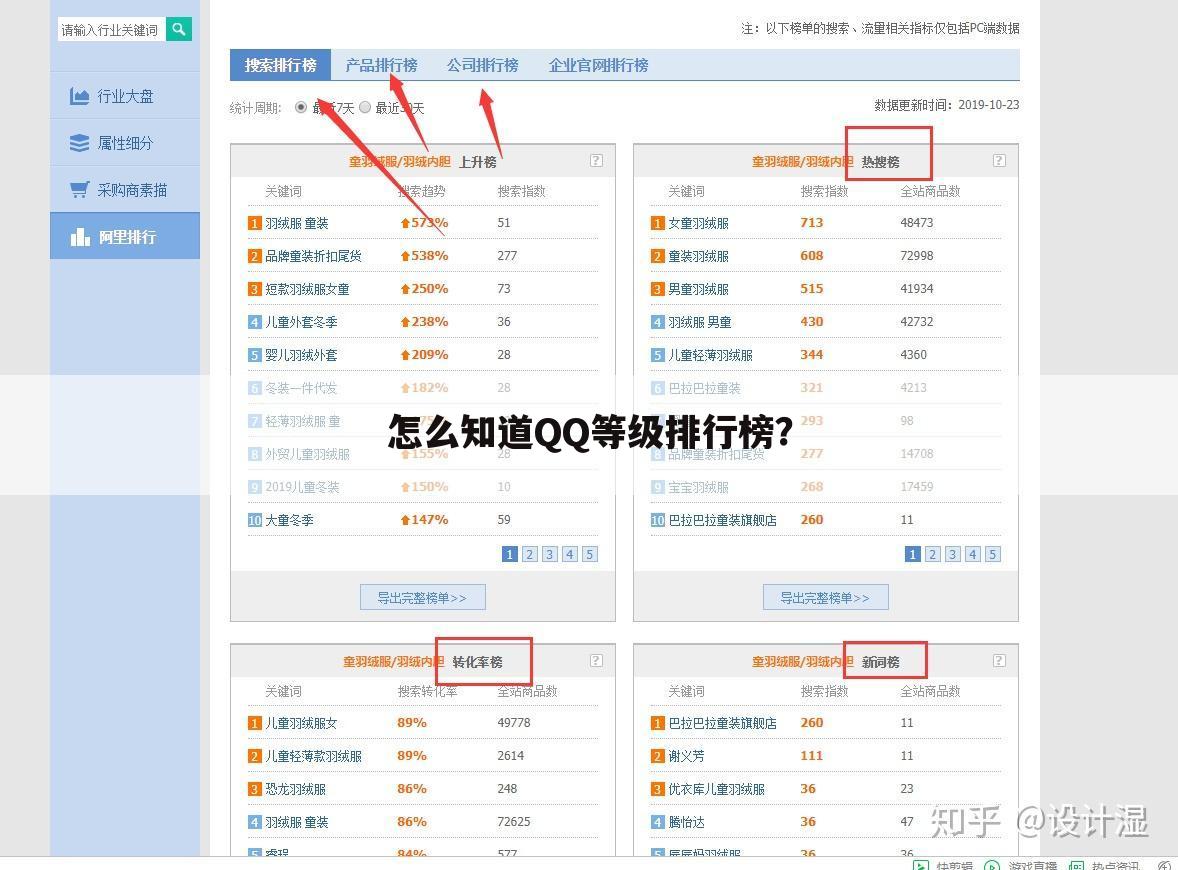Screen dimensions: 1178x870
Task: Switch to 搜索排行榜 tab
Action: (280, 65)
